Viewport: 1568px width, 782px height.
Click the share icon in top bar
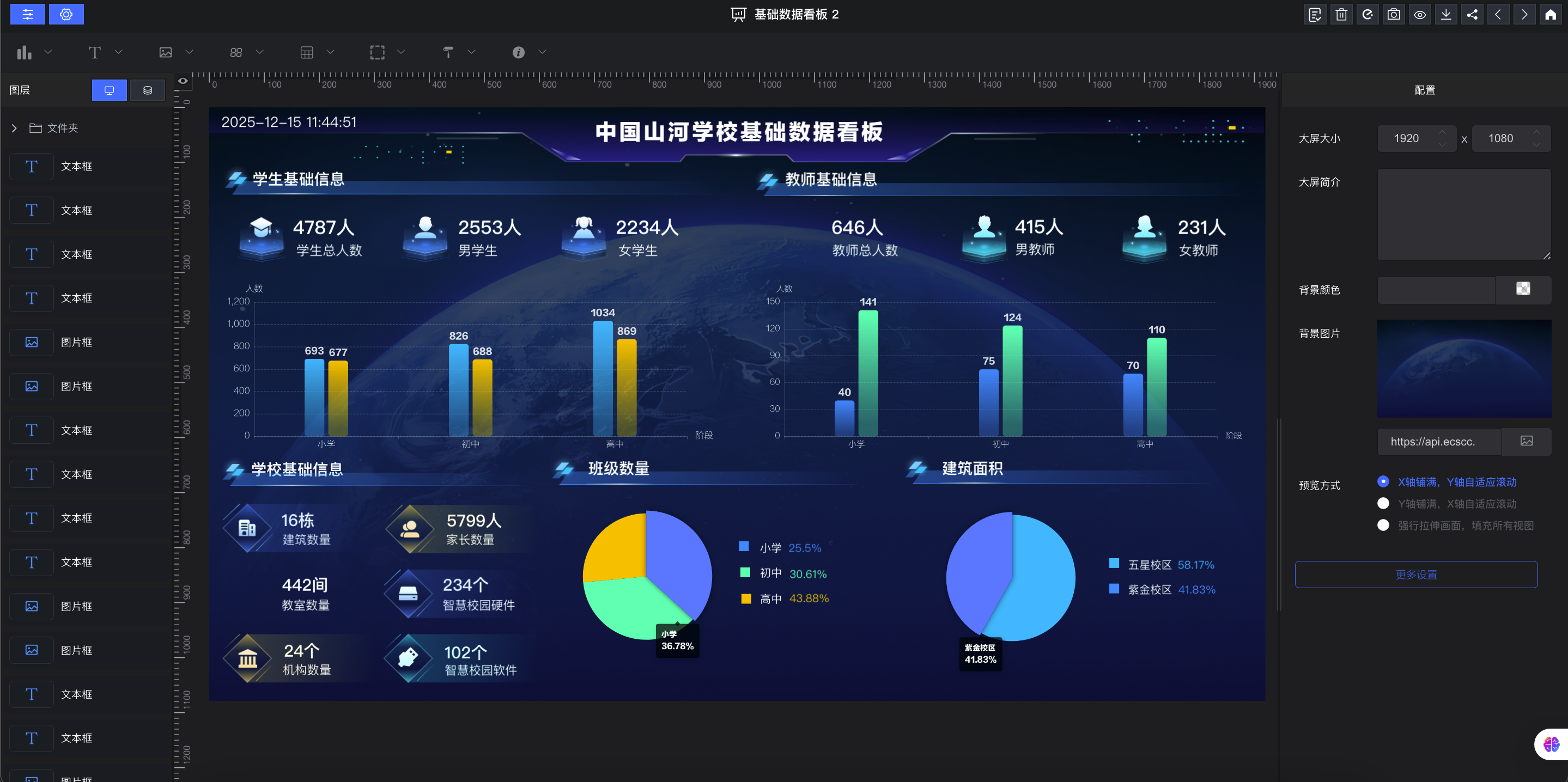point(1472,15)
